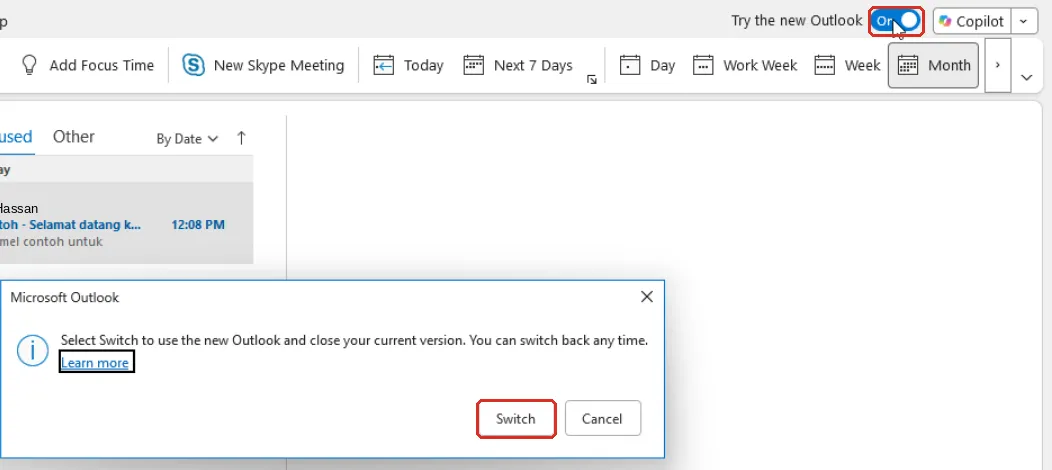Open the Other inbox tab

(74, 136)
